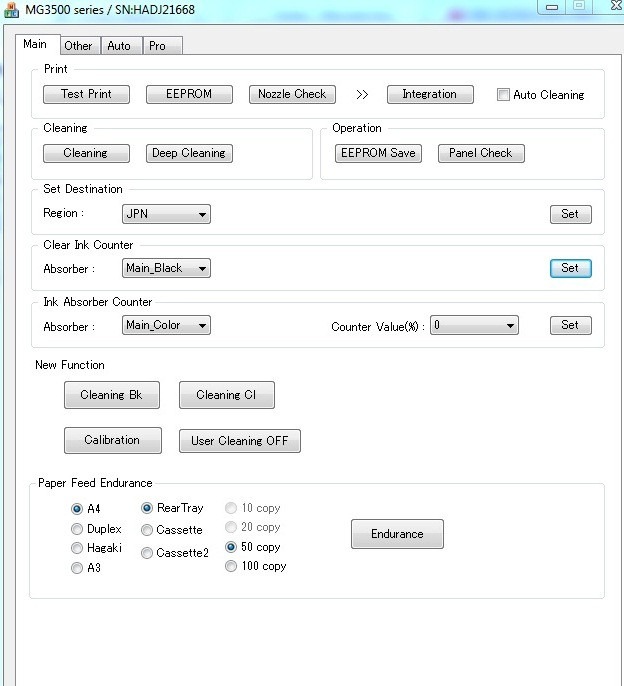Open Panel Check
Screen dimensions: 624x686
pyautogui.click(x=481, y=153)
